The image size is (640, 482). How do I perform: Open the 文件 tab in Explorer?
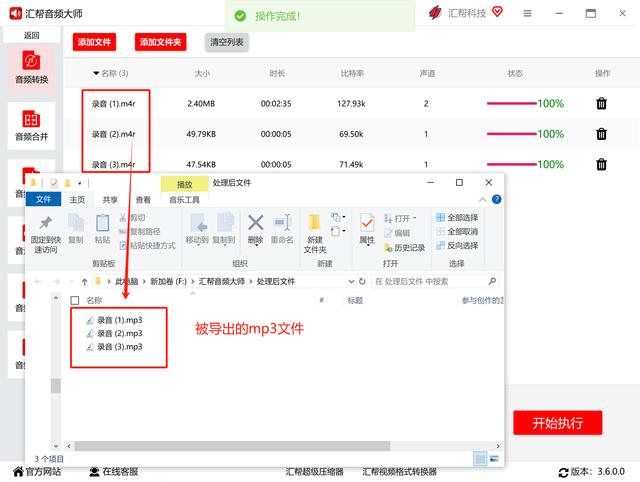tap(43, 199)
